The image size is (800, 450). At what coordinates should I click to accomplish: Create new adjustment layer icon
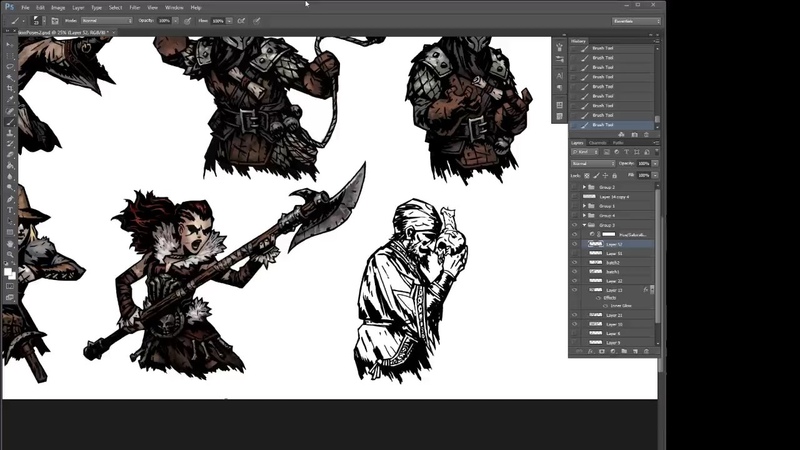click(x=613, y=351)
